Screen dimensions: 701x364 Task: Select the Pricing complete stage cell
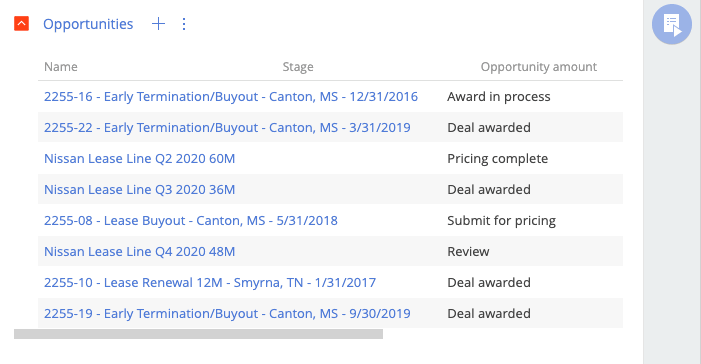pos(498,158)
